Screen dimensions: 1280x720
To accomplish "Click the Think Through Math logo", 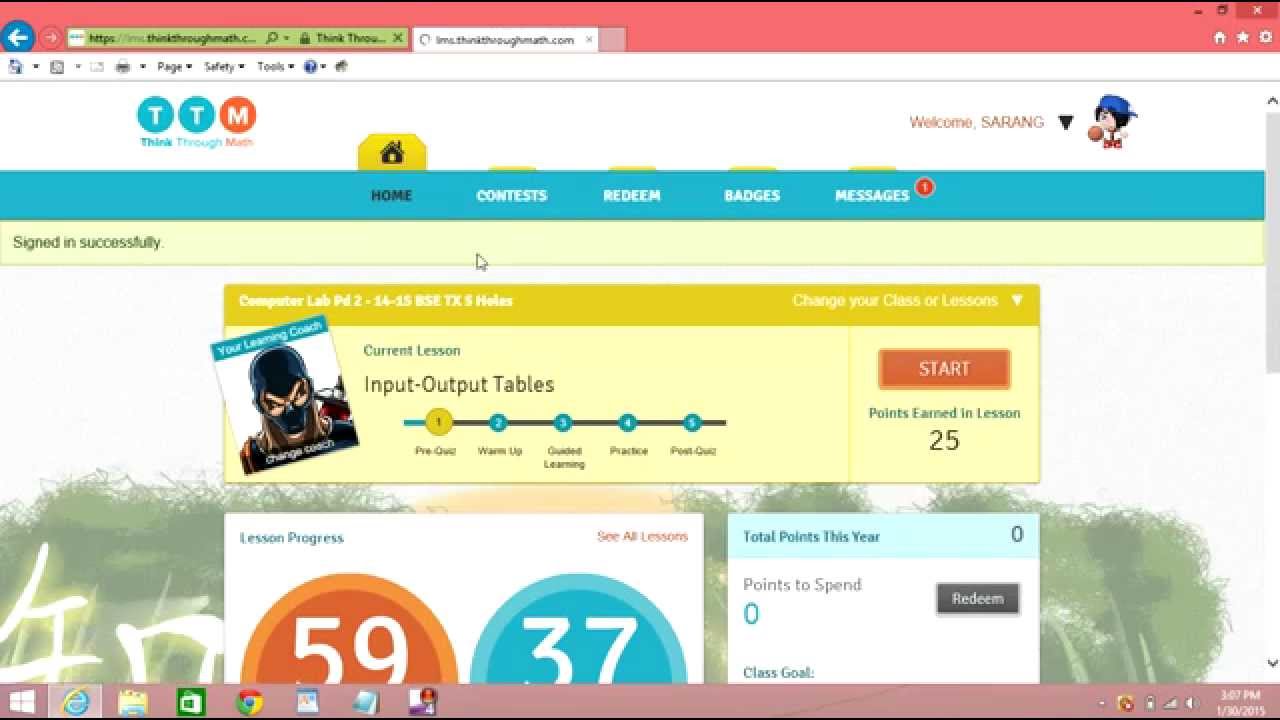I will 197,122.
